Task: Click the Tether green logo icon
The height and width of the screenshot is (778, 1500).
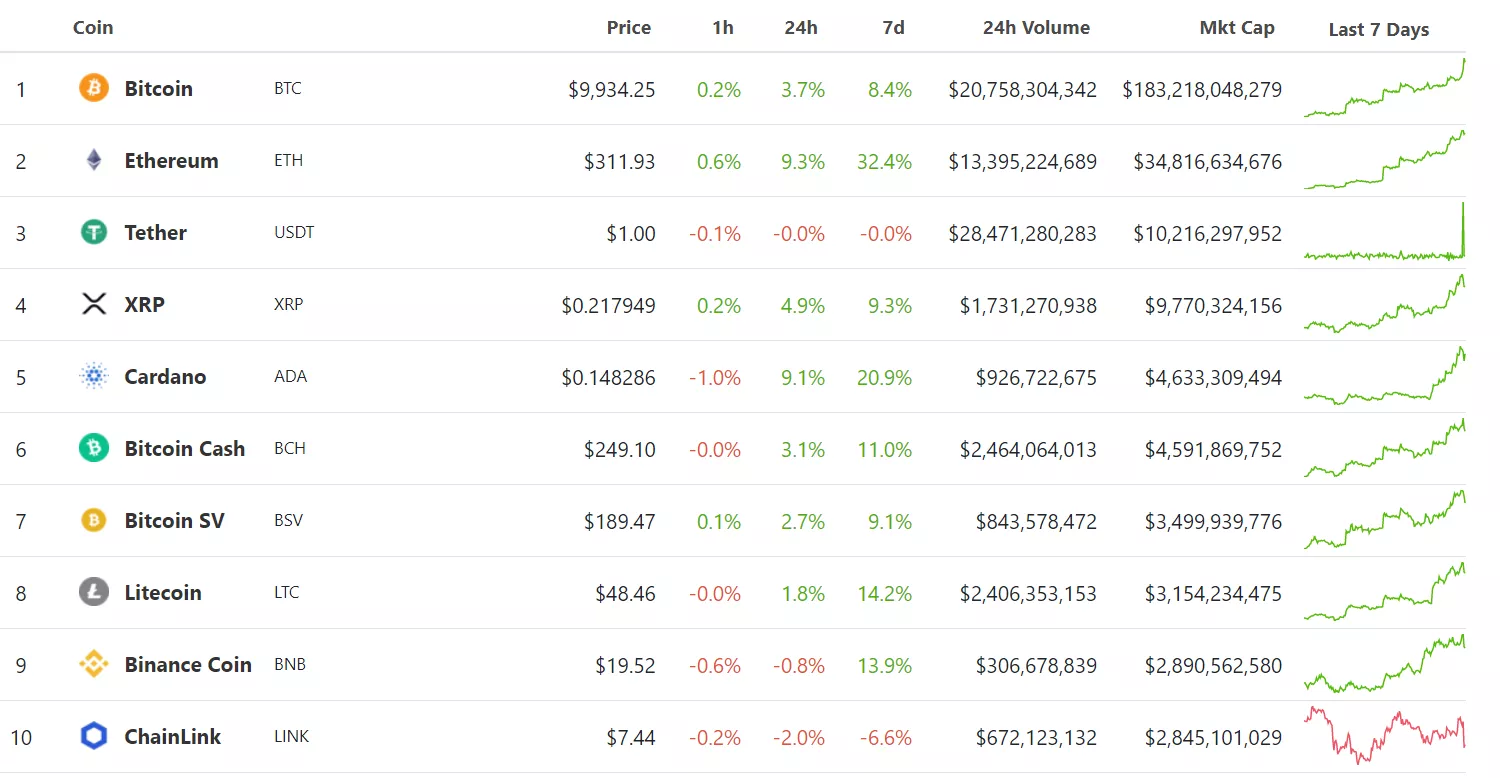Action: pos(93,232)
